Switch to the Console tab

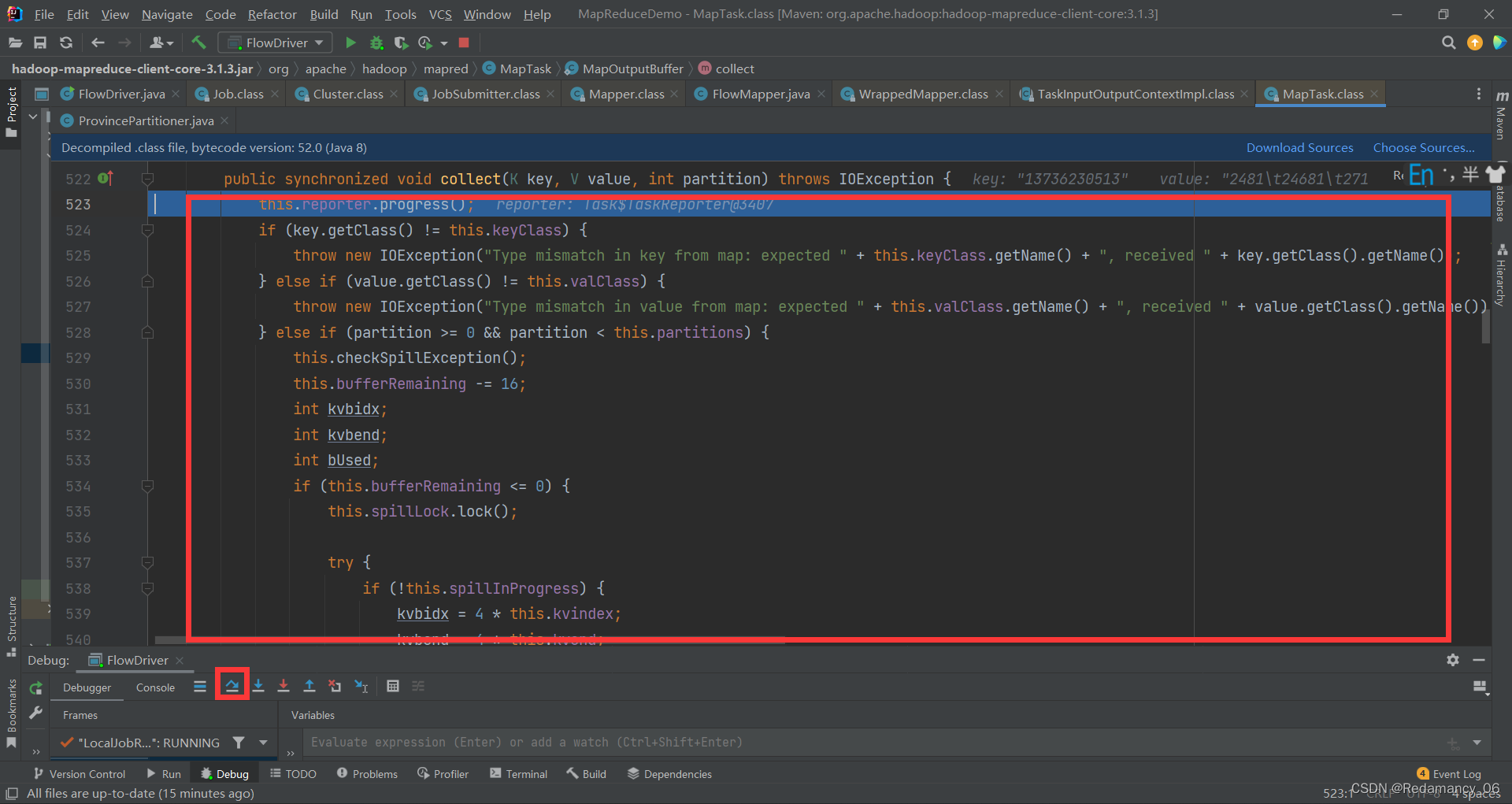(x=155, y=687)
